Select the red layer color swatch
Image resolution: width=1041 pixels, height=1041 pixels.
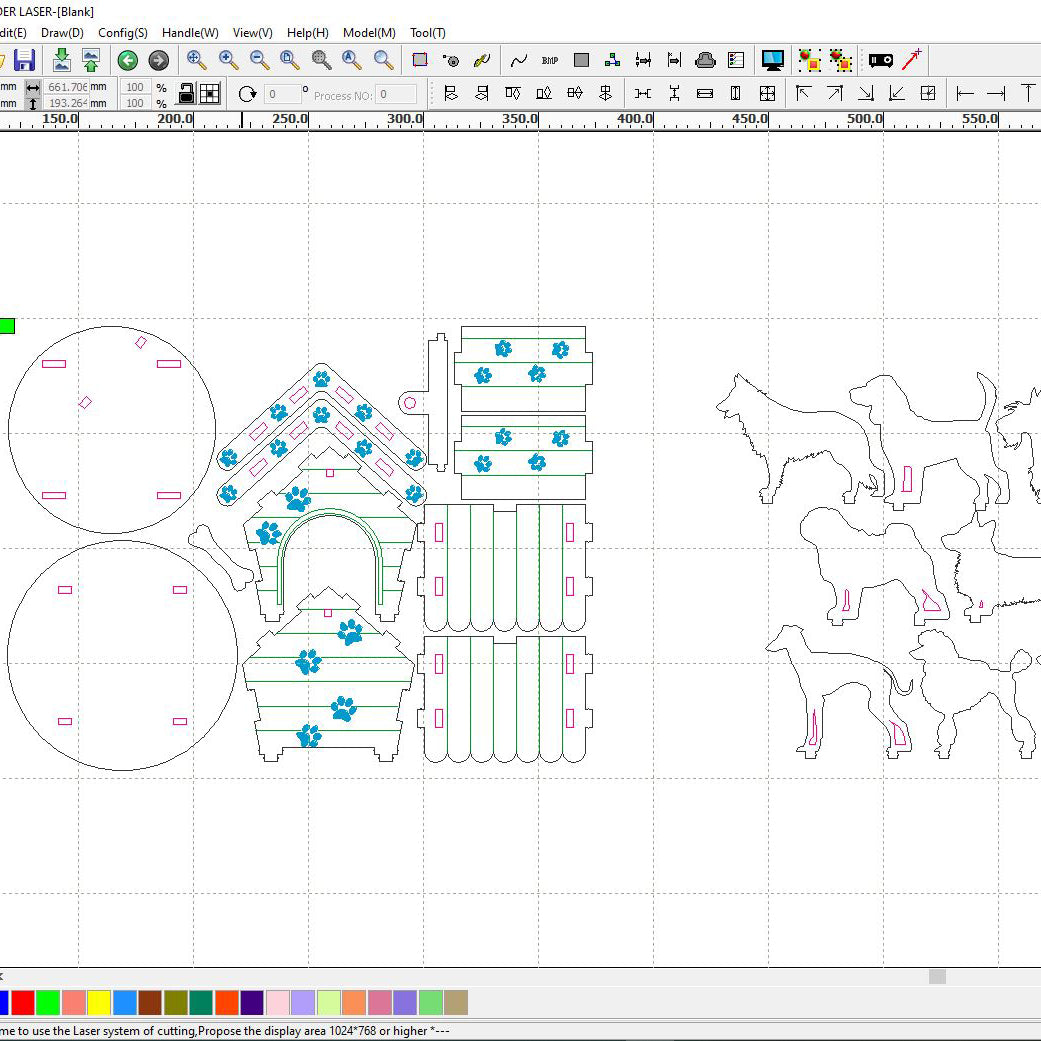(22, 1002)
